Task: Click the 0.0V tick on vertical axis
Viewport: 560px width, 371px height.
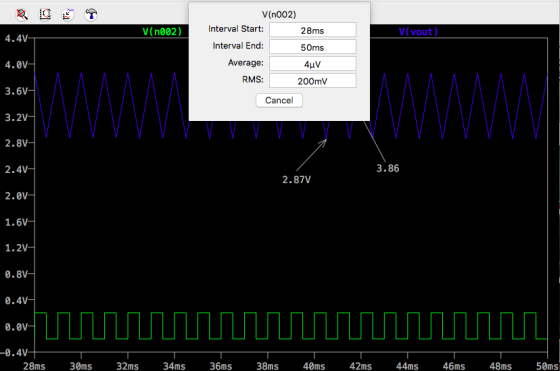Action: click(x=16, y=327)
